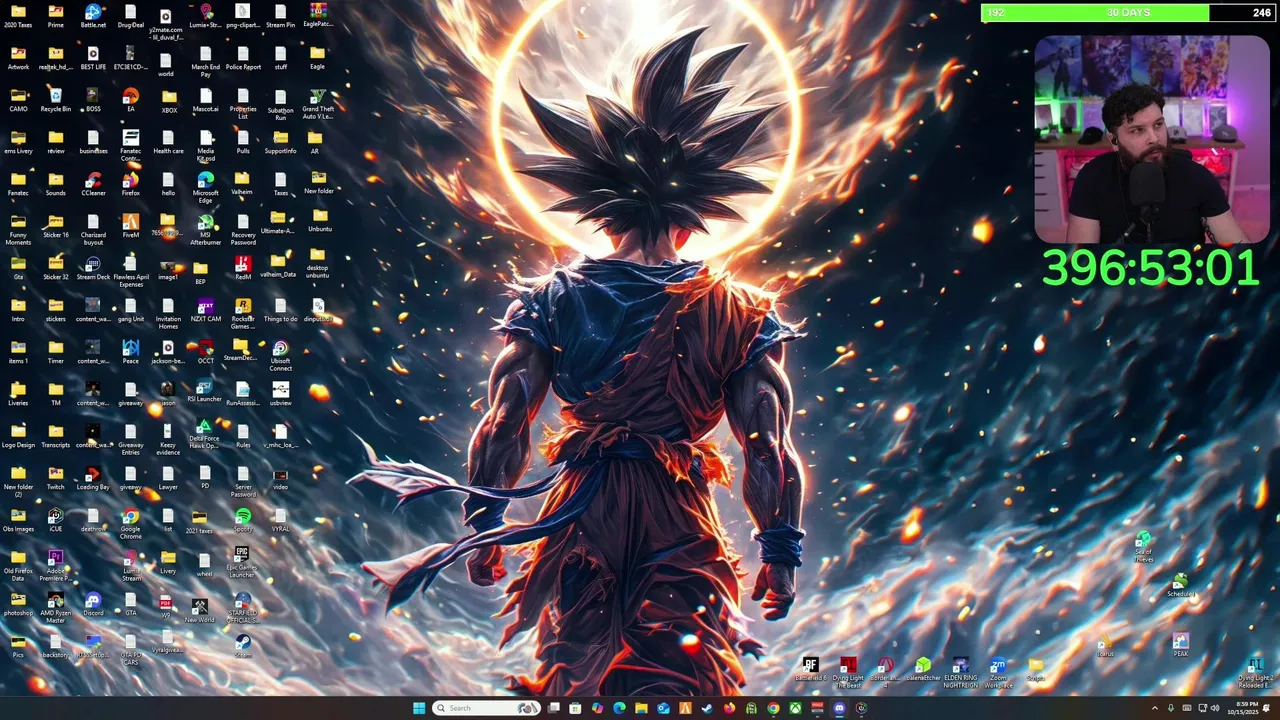Select the Server Password file

(x=243, y=481)
